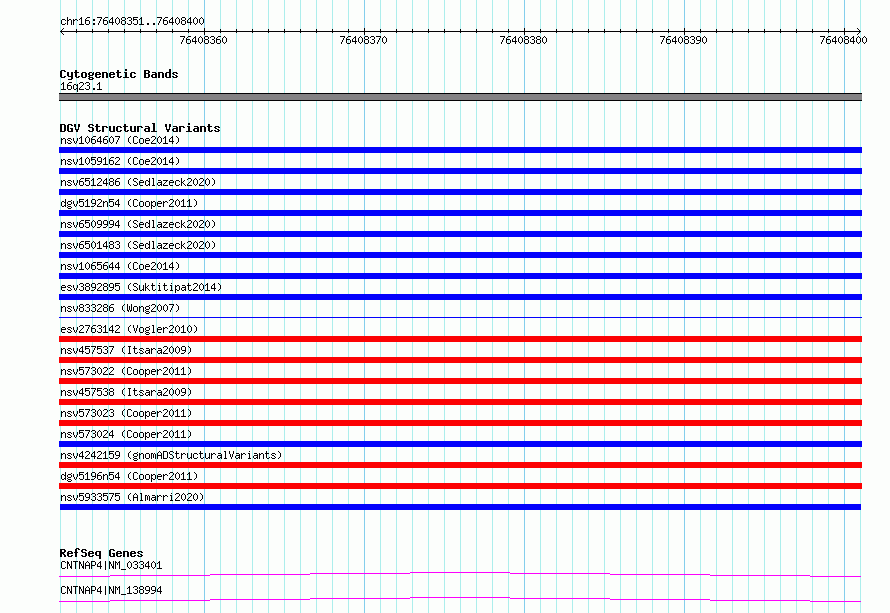Screen dimensions: 890x613
Task: Click the red bar for esv2763142
Action: click(460, 339)
